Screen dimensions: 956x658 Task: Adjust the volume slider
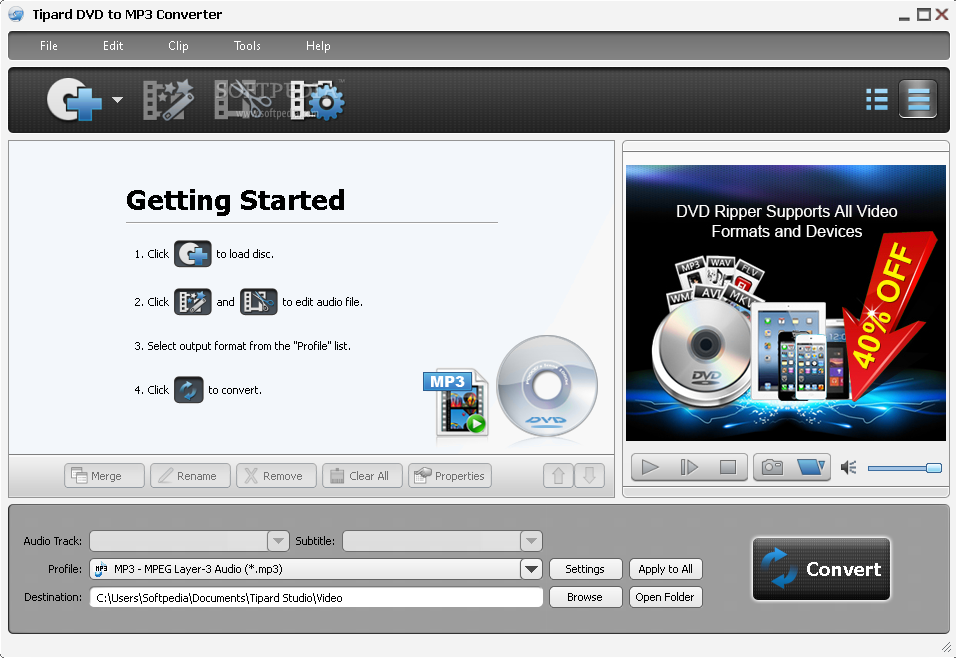[x=905, y=468]
